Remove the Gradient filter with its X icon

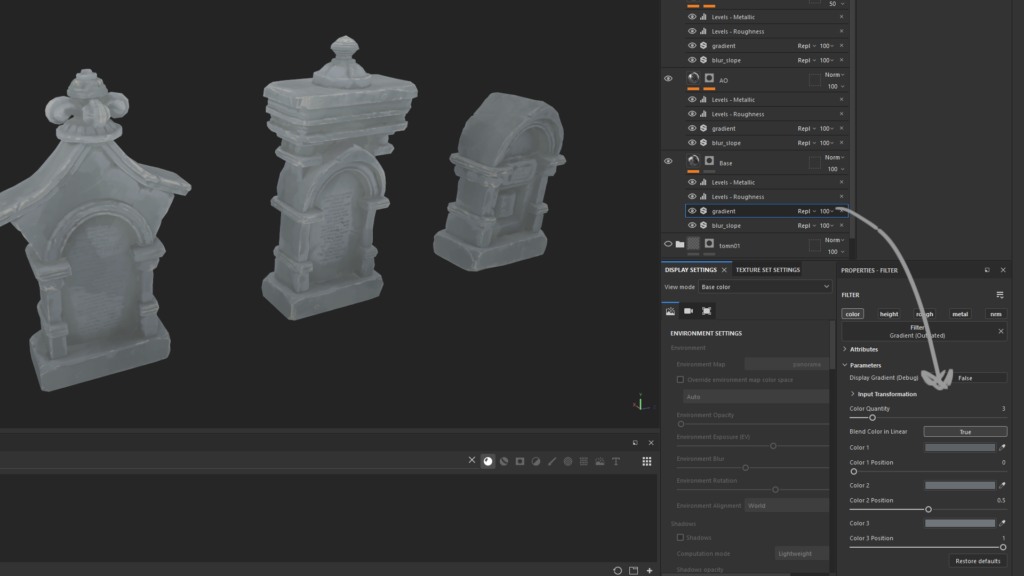pos(841,211)
